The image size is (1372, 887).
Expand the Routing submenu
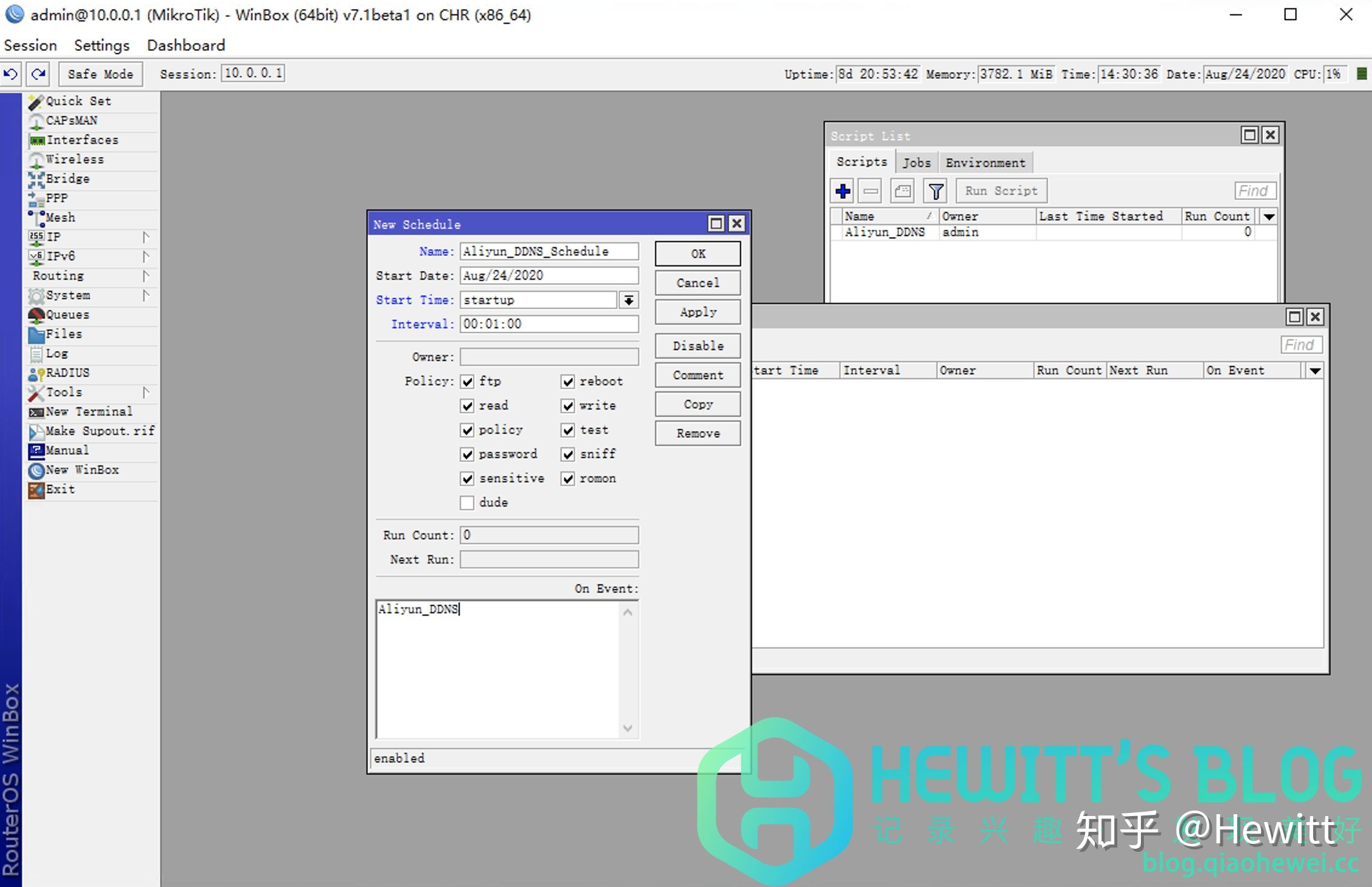[146, 276]
